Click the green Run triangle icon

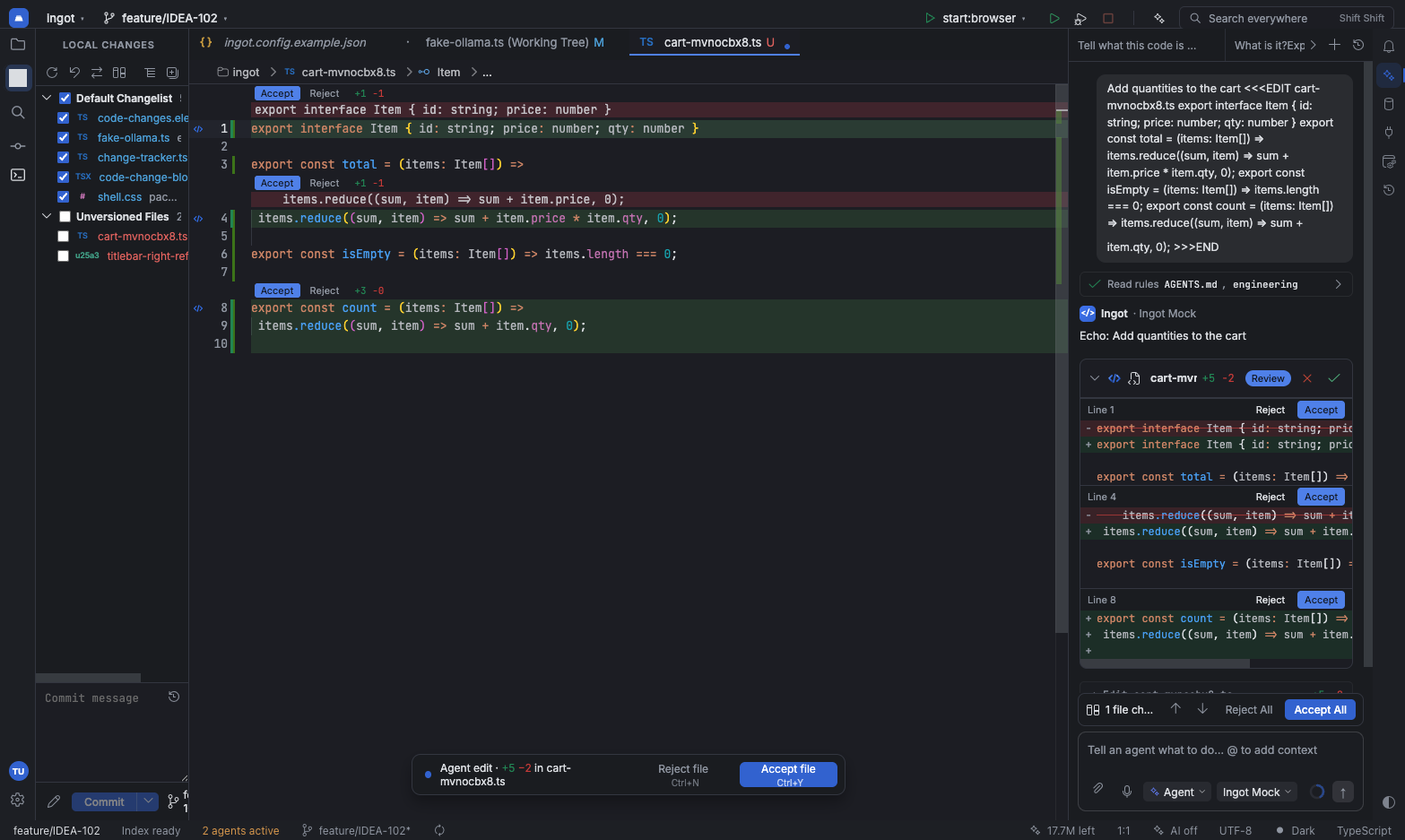pyautogui.click(x=1054, y=18)
